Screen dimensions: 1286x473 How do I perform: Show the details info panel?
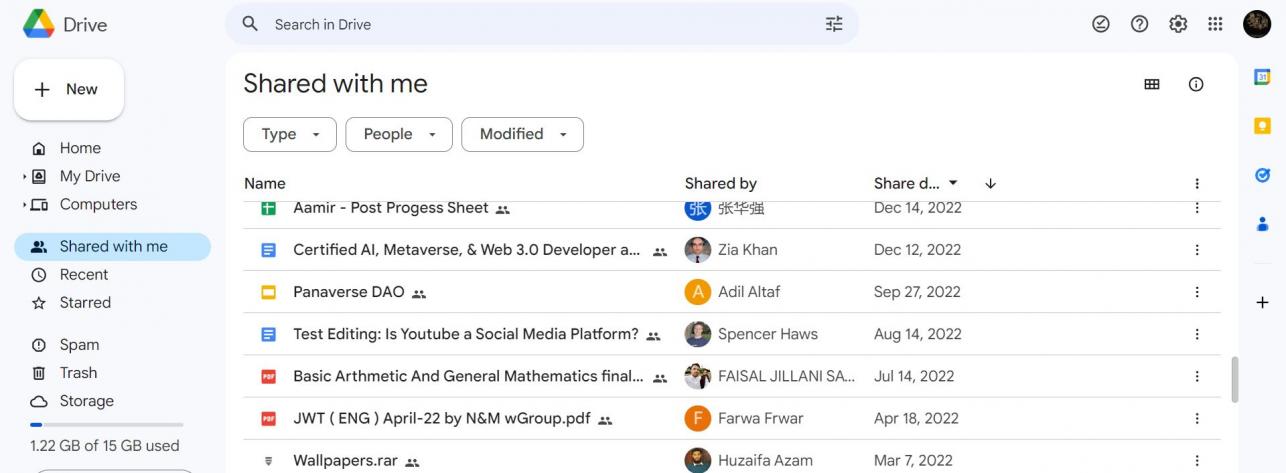1196,85
